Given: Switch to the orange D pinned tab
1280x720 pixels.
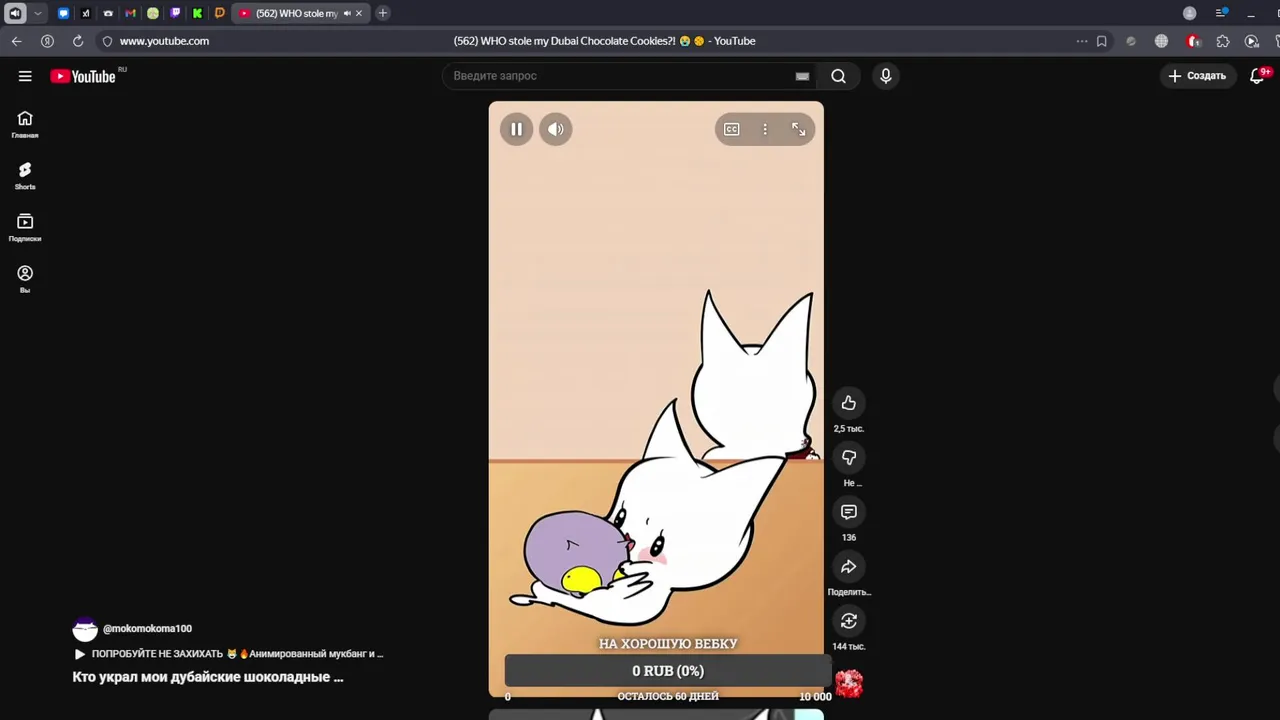Looking at the screenshot, I should point(220,13).
